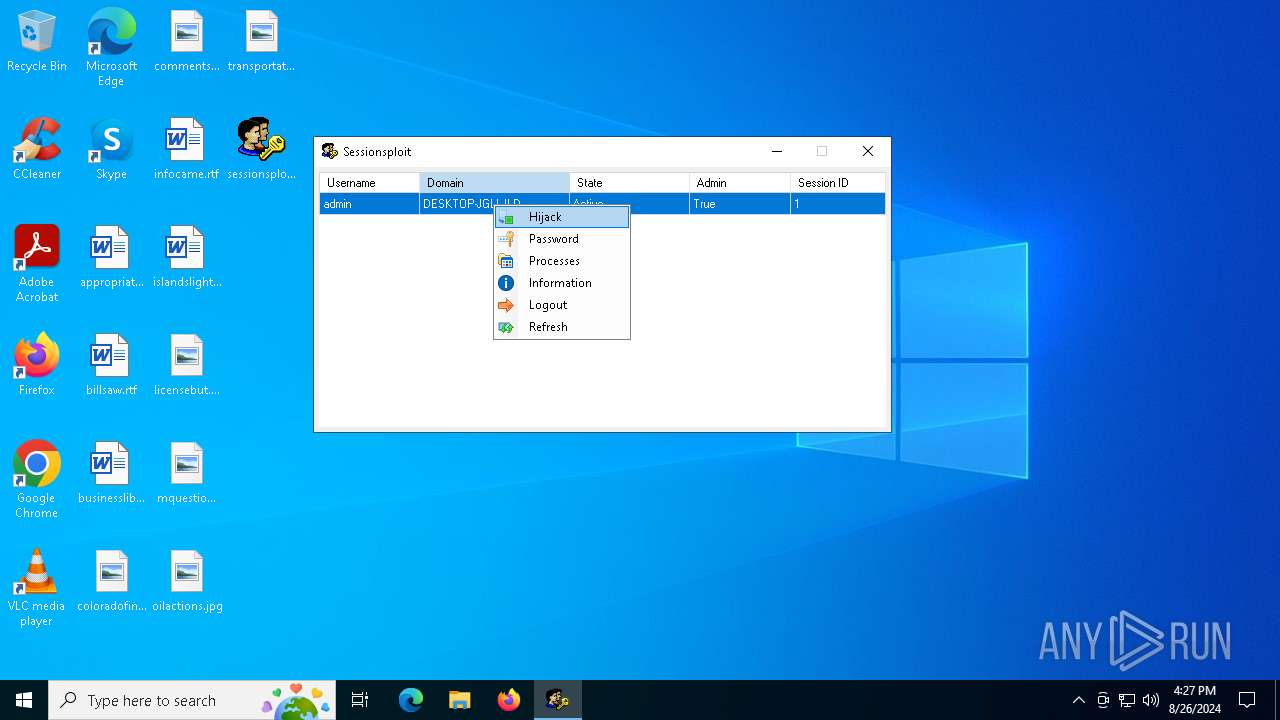Viewport: 1280px width, 720px height.
Task: Open the Firefox desktop shortcut
Action: 37,365
